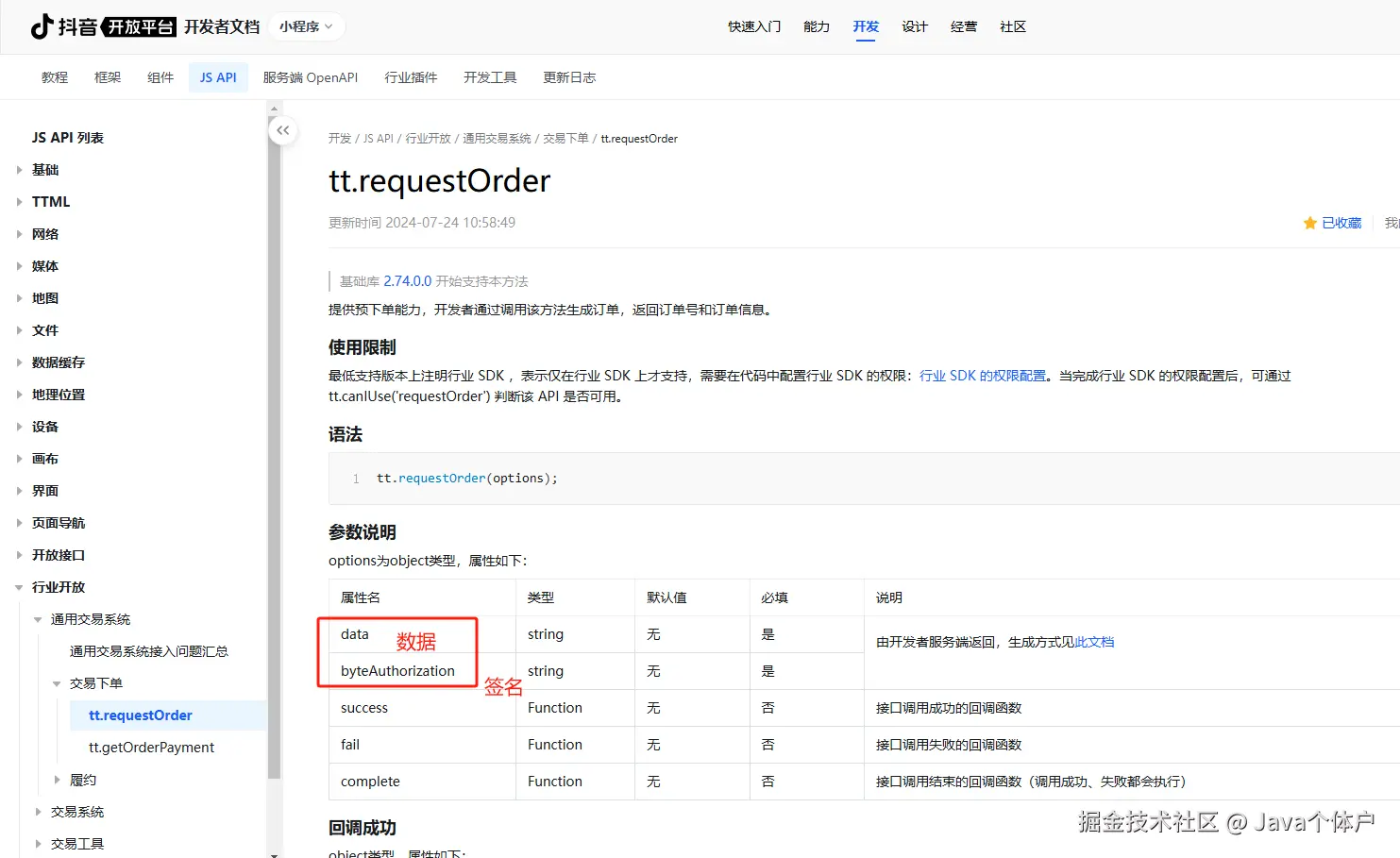Open the 设计 top menu

(x=915, y=26)
